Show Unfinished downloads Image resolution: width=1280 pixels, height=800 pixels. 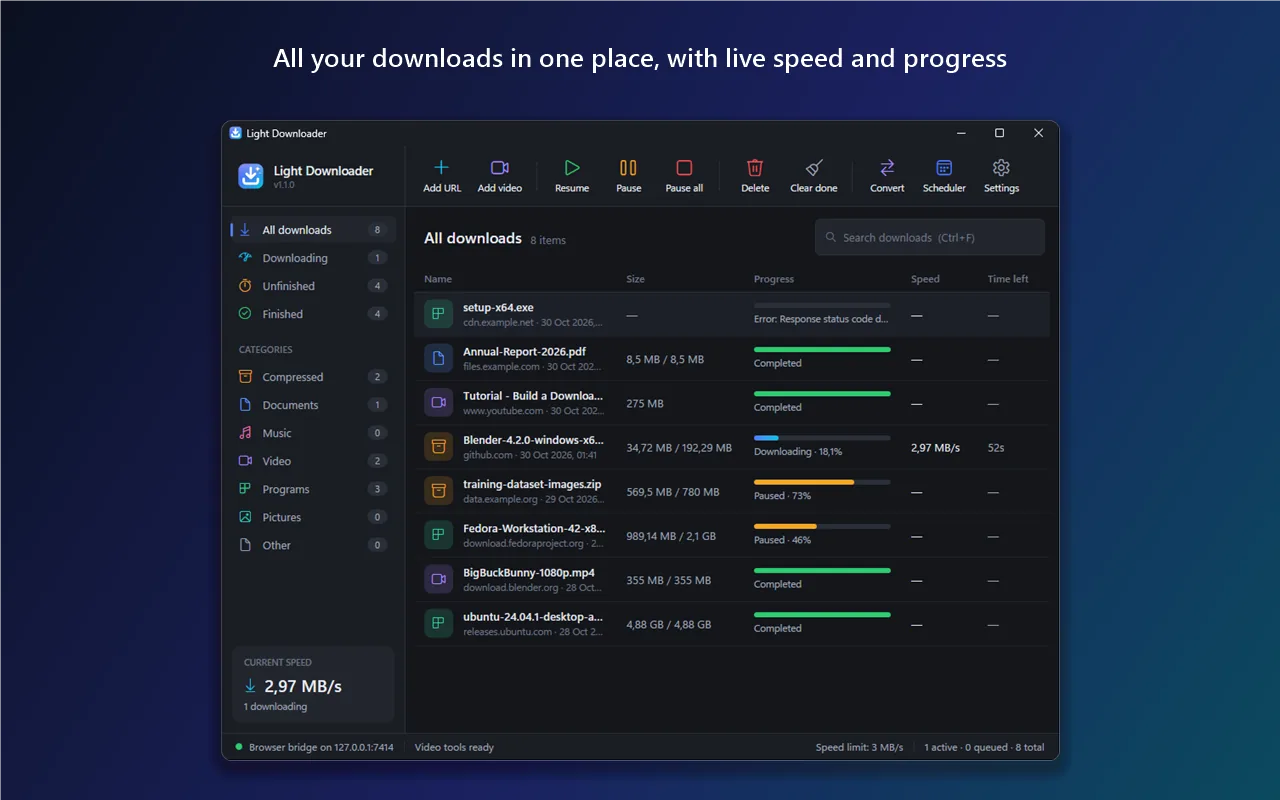313,286
